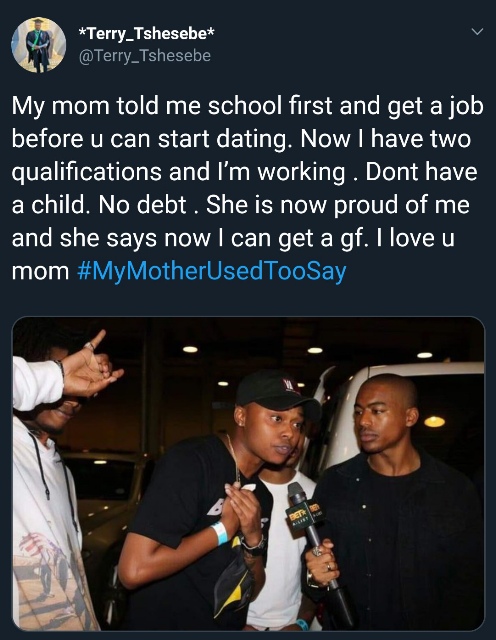496x640 pixels.
Task: Open the #MyMotherUsedTooSay hashtag
Action: [211, 271]
